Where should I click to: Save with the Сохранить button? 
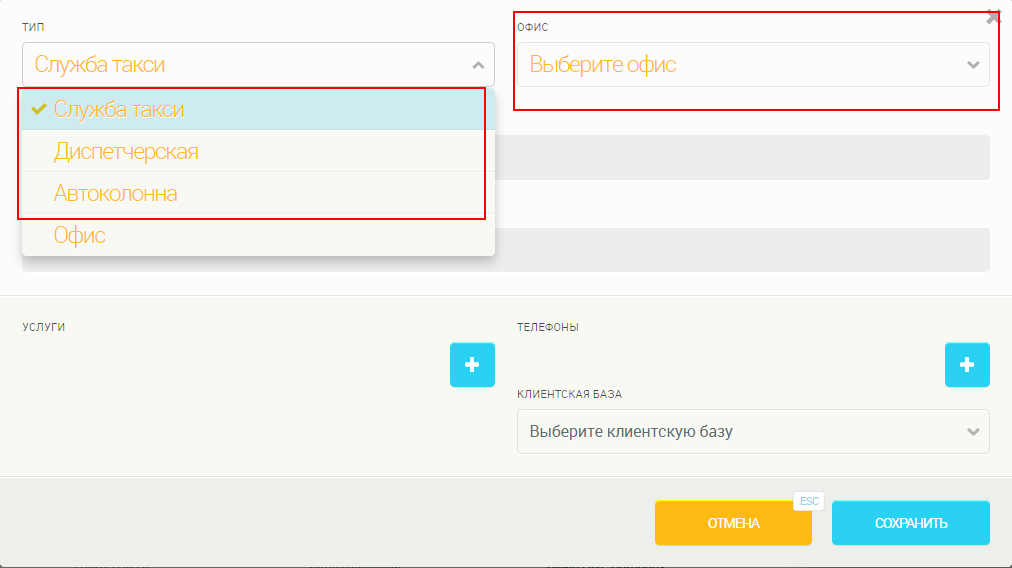(910, 523)
